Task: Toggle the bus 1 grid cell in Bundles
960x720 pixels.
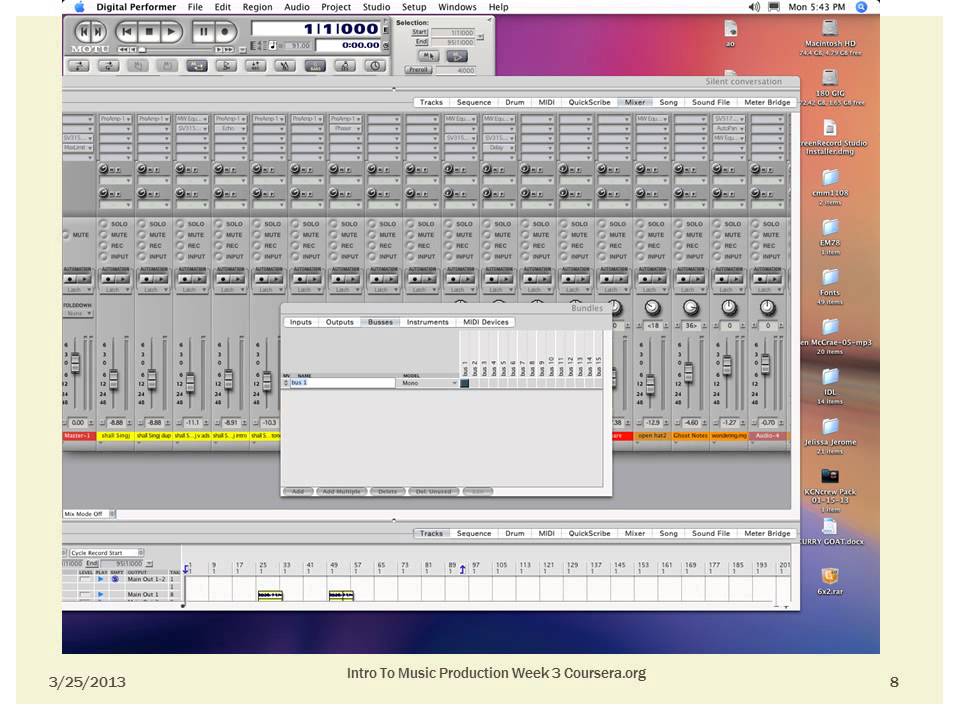Action: point(465,383)
